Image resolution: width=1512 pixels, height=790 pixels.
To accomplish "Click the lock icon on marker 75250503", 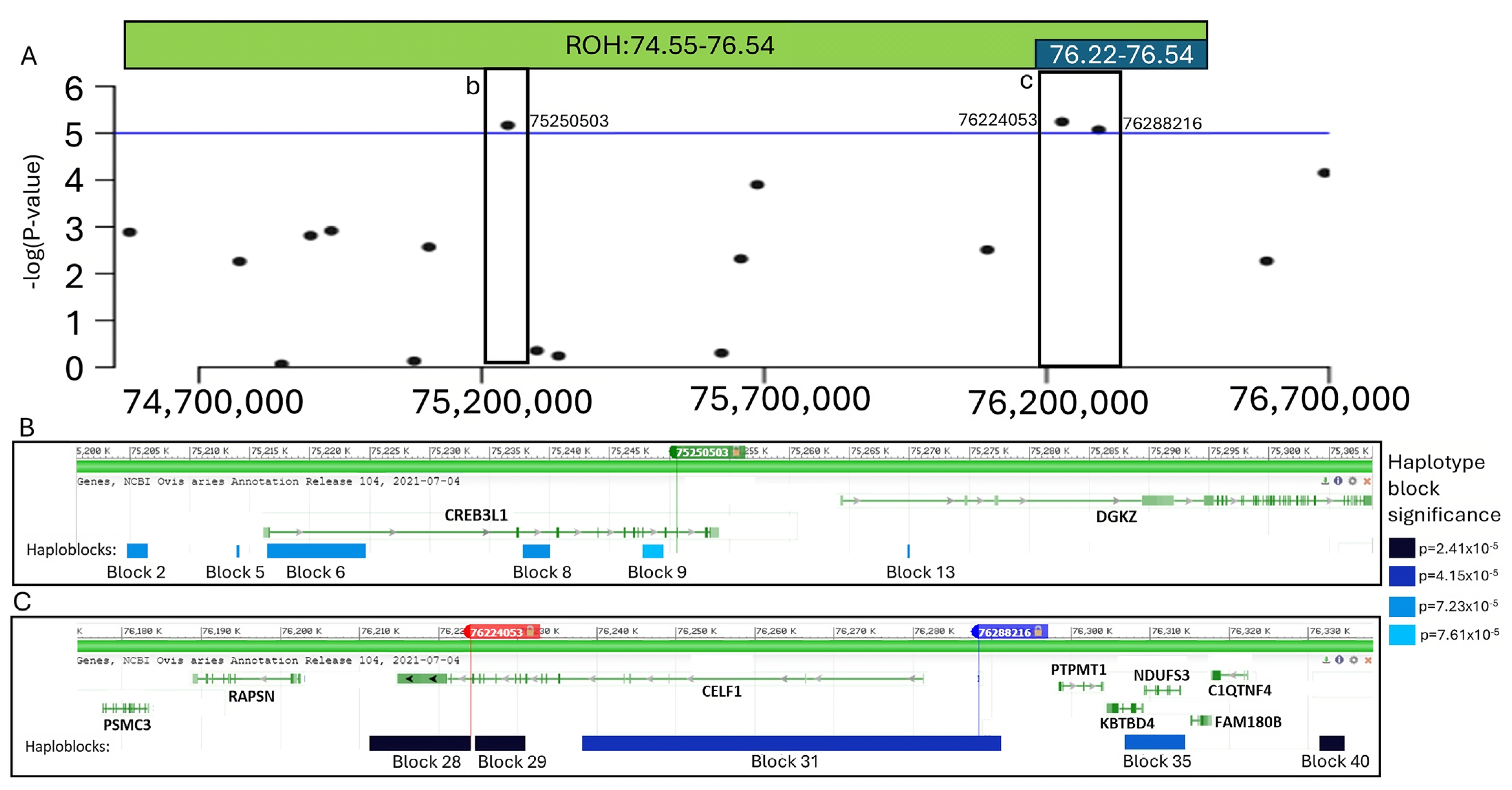I will tap(737, 451).
